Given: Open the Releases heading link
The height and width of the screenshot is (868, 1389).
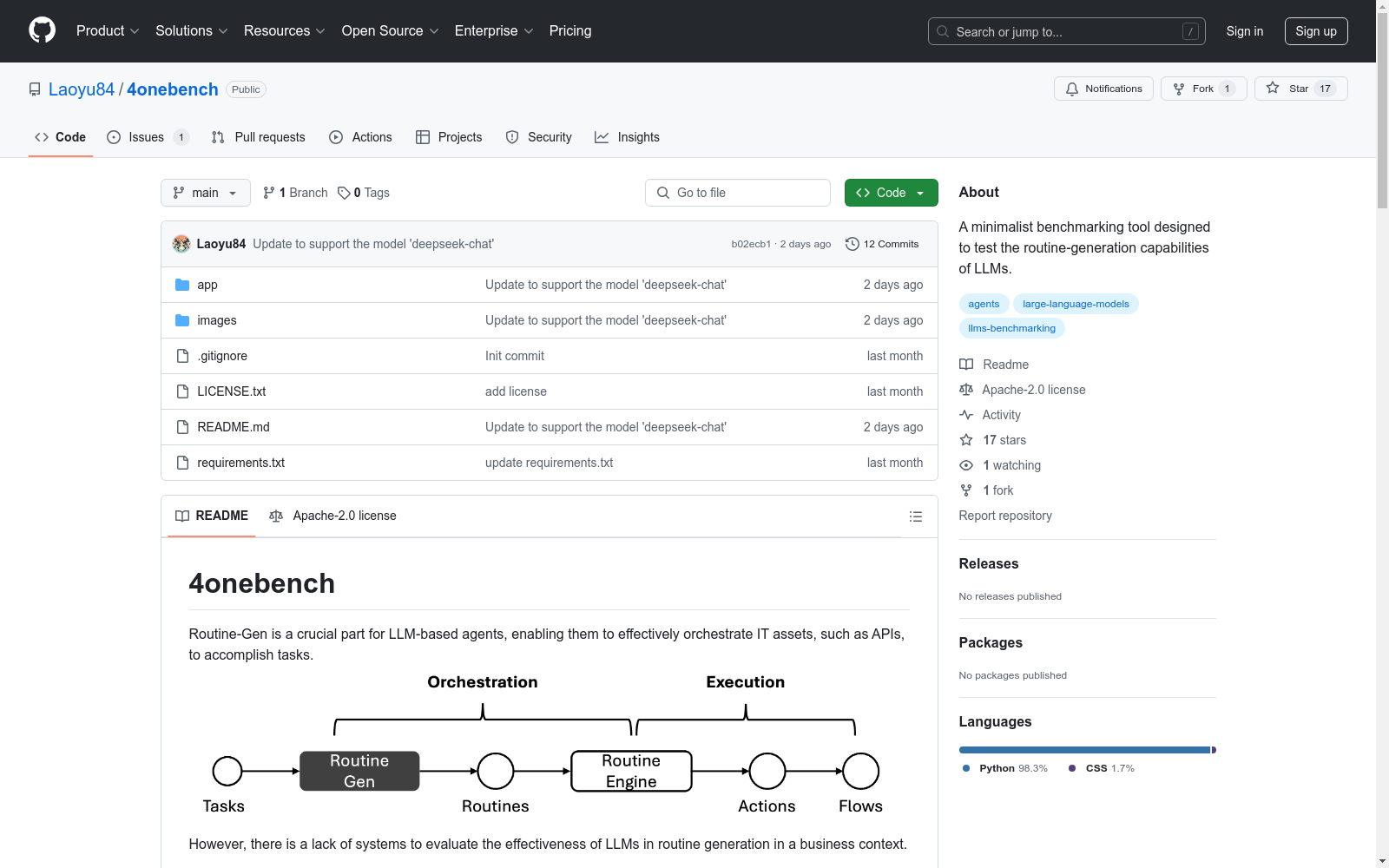Looking at the screenshot, I should tap(989, 563).
